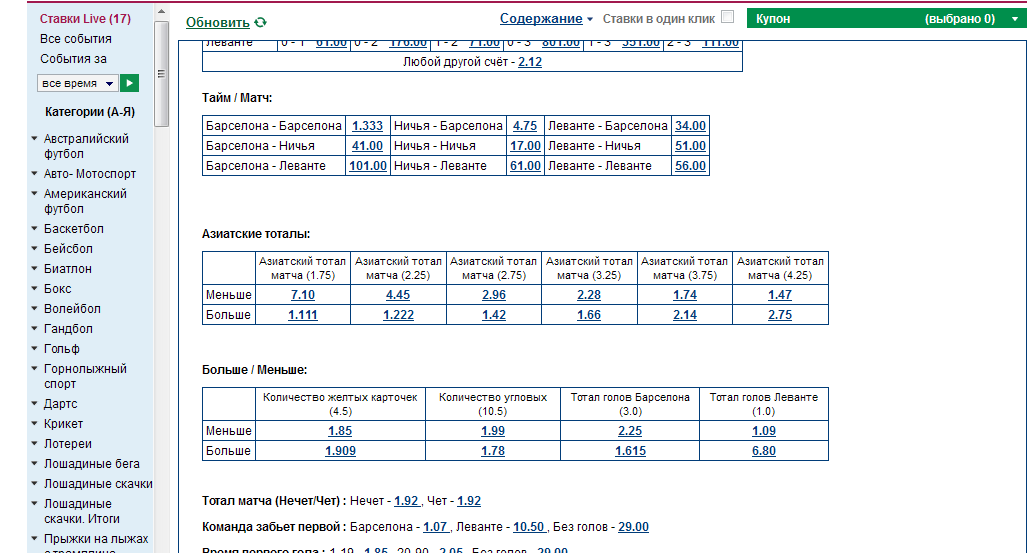Click the refresh icon next to Обновить
1035x553 pixels.
pos(261,22)
